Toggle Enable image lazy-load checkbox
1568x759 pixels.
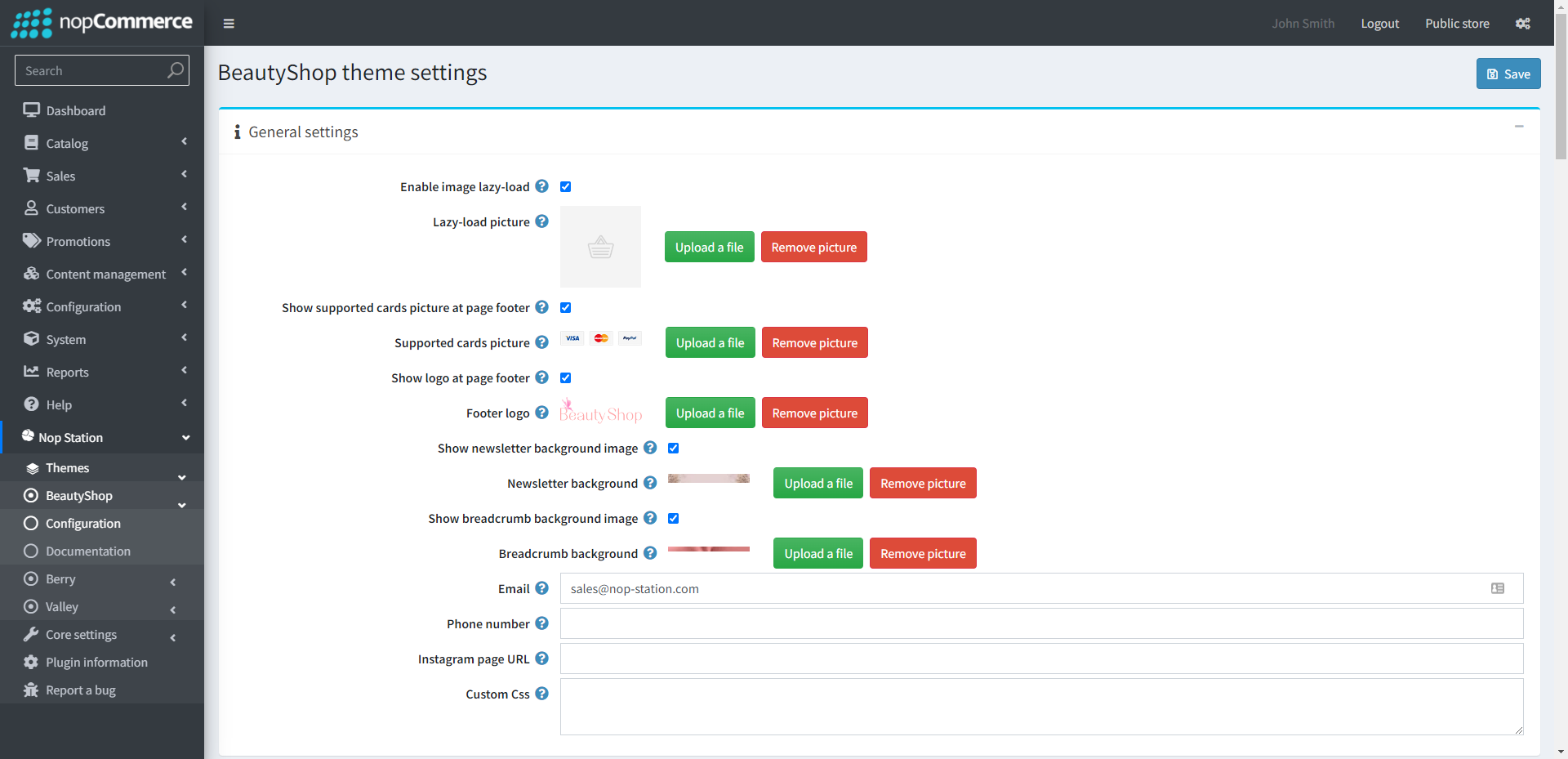[565, 187]
